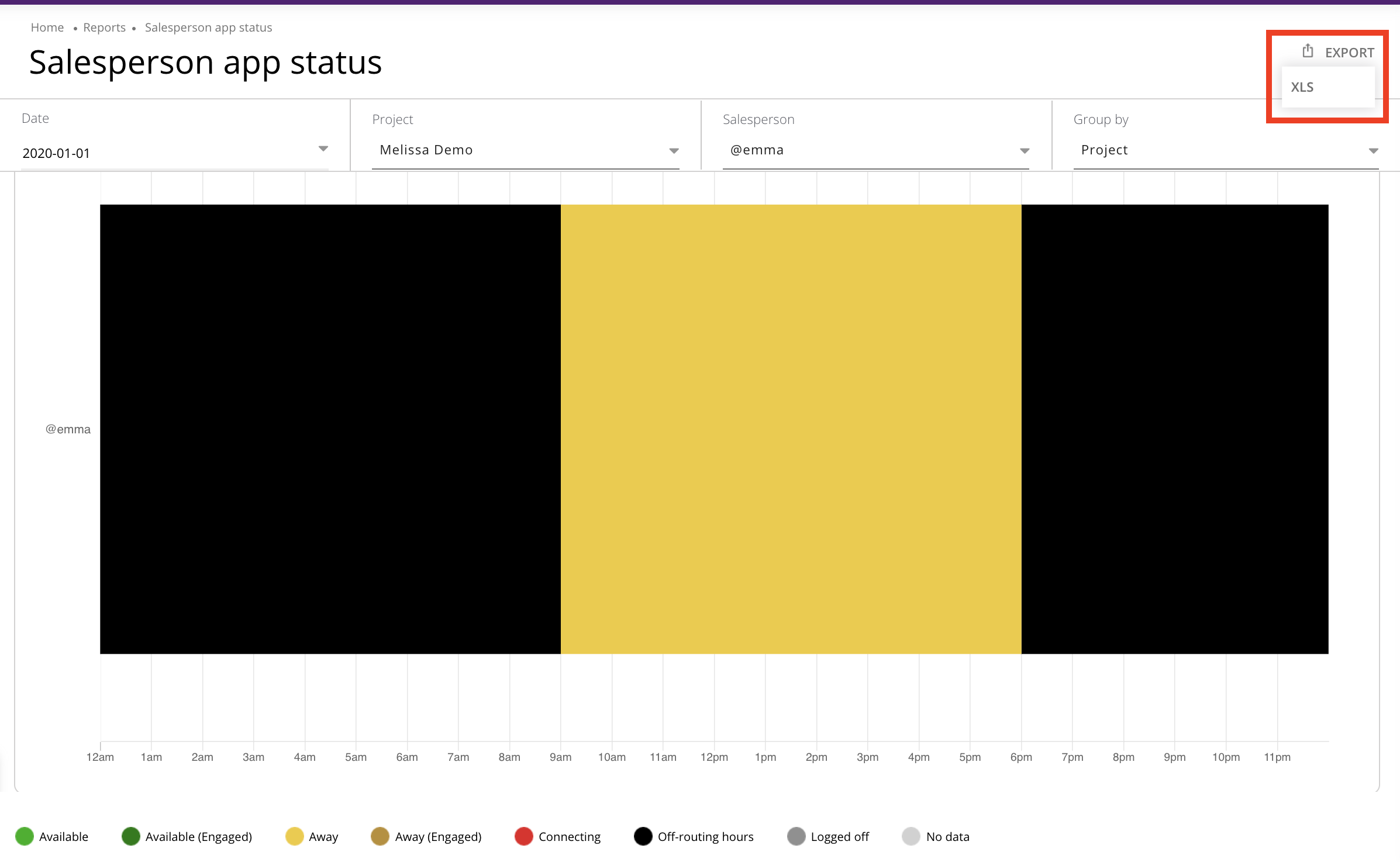This screenshot has width=1400, height=862.
Task: Toggle Away legend item
Action: (312, 836)
